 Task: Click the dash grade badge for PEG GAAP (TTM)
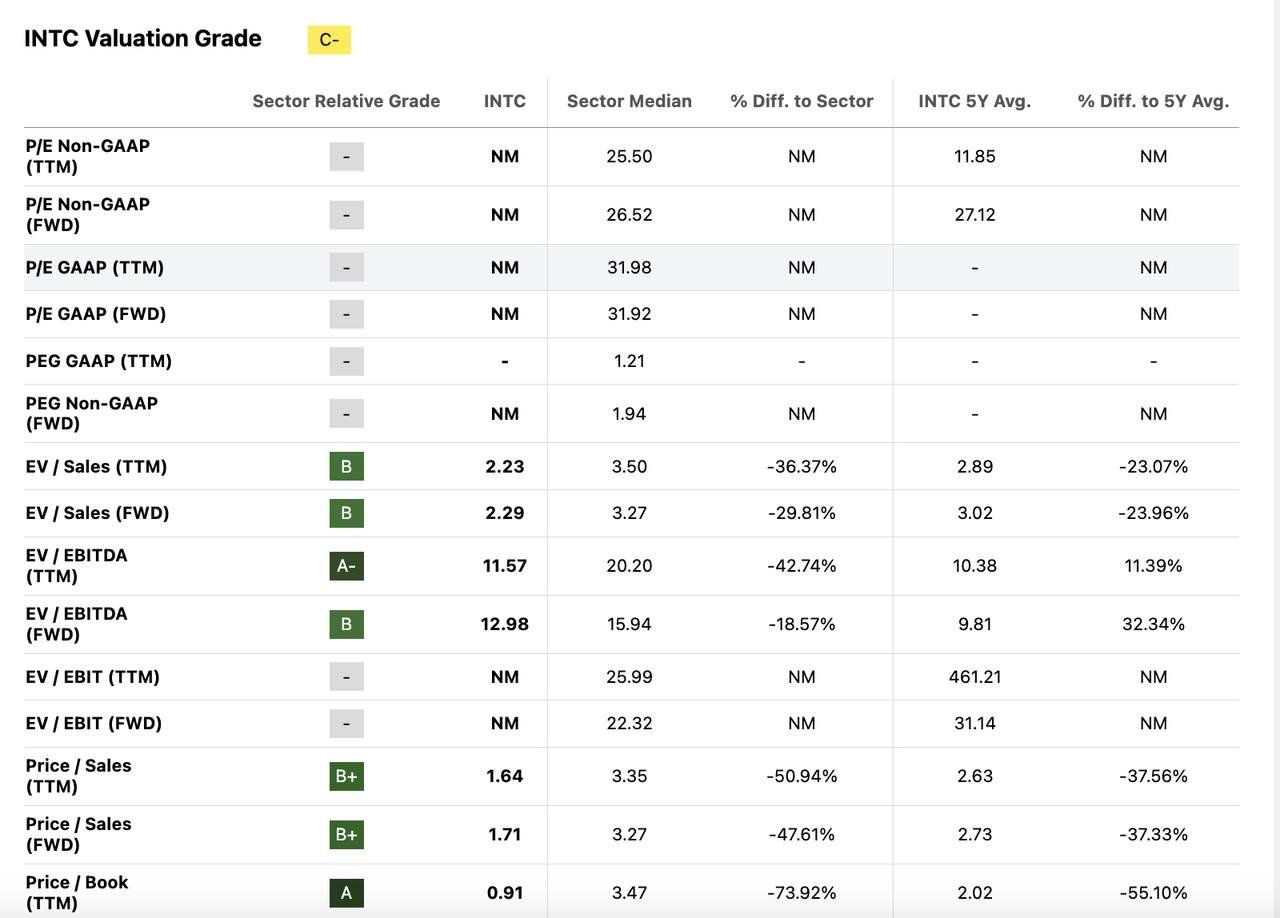(x=346, y=361)
